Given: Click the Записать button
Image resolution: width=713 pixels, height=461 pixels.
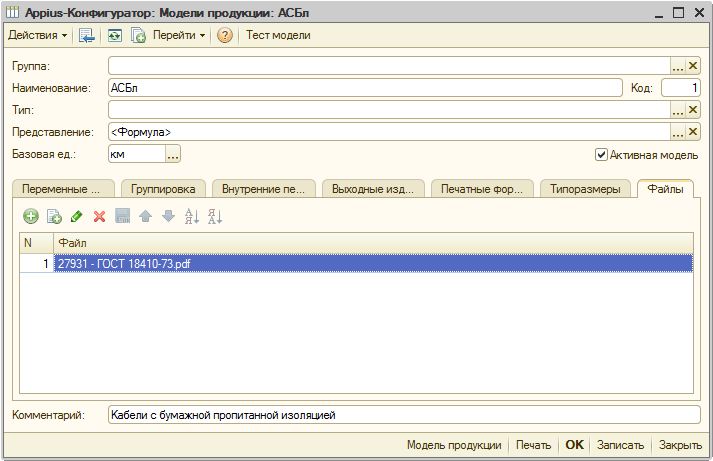Looking at the screenshot, I should tap(620, 445).
